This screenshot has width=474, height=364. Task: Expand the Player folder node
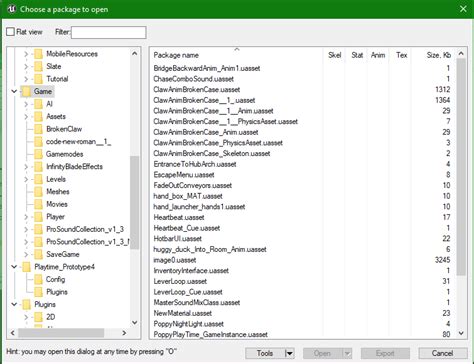pyautogui.click(x=26, y=217)
